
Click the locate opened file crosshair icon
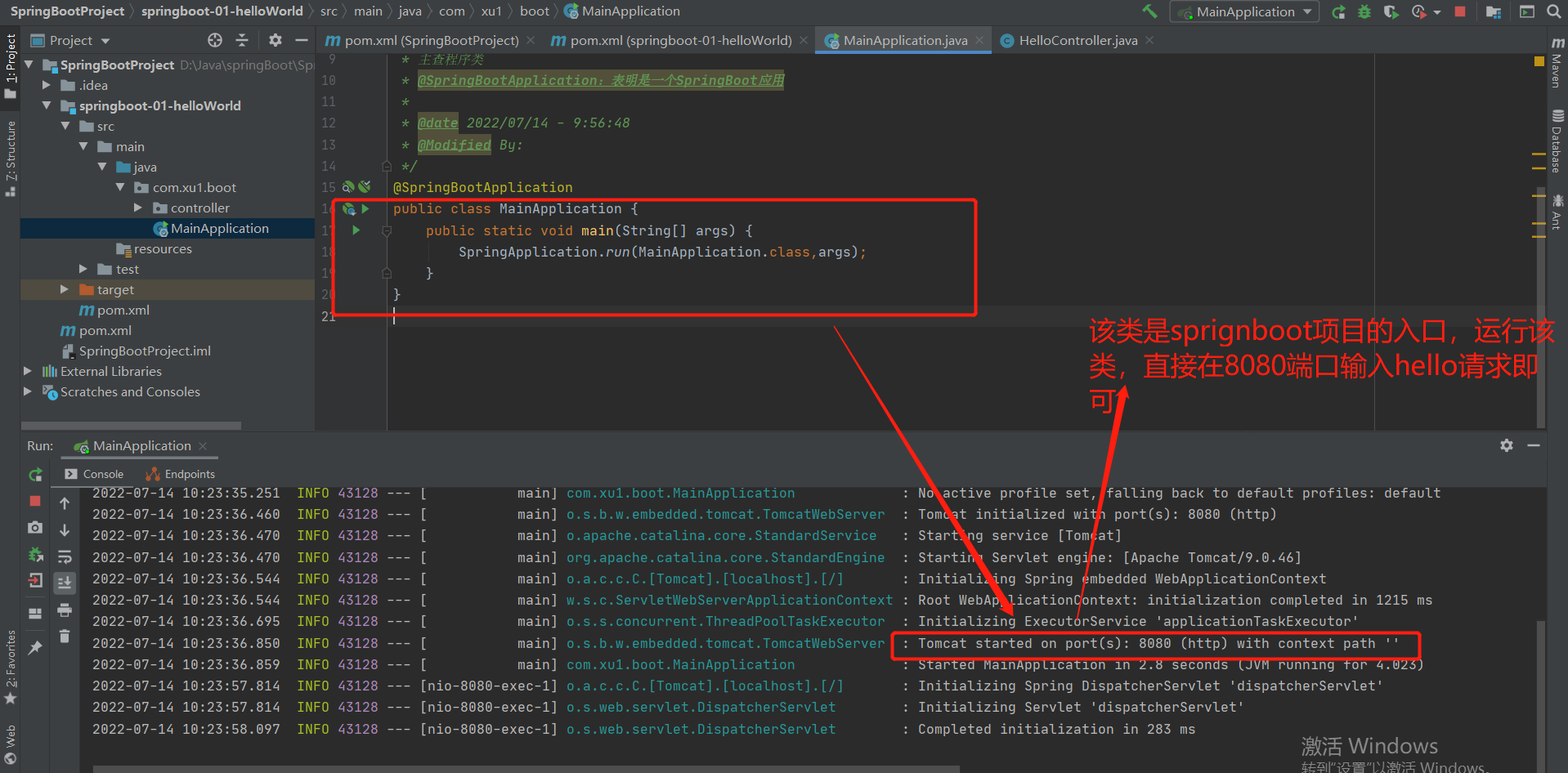[215, 40]
